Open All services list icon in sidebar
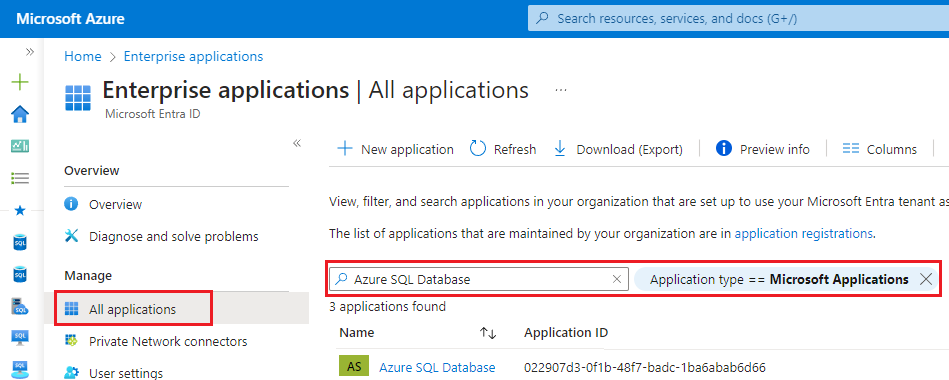 coord(21,178)
